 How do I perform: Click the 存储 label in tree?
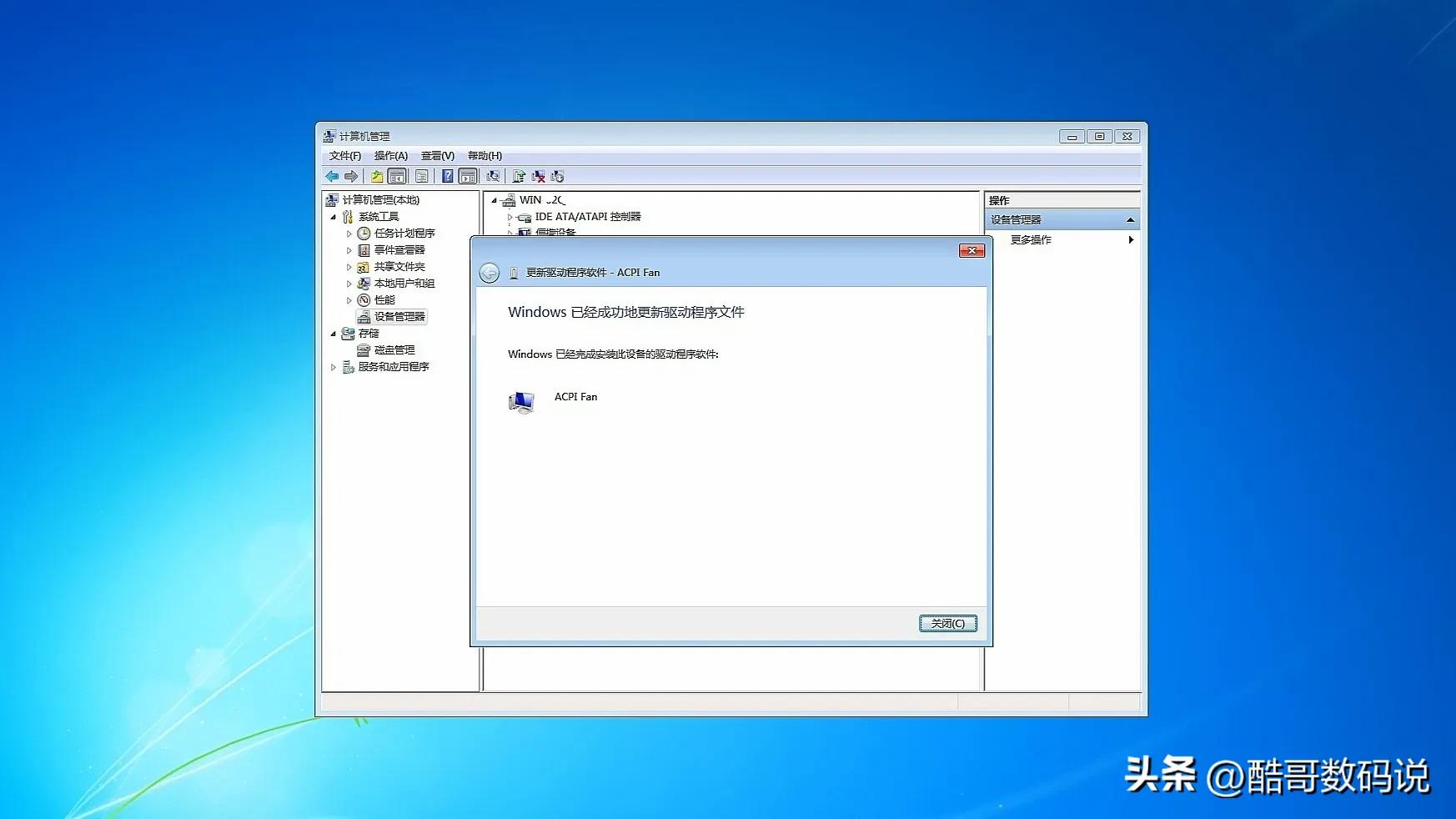point(369,334)
